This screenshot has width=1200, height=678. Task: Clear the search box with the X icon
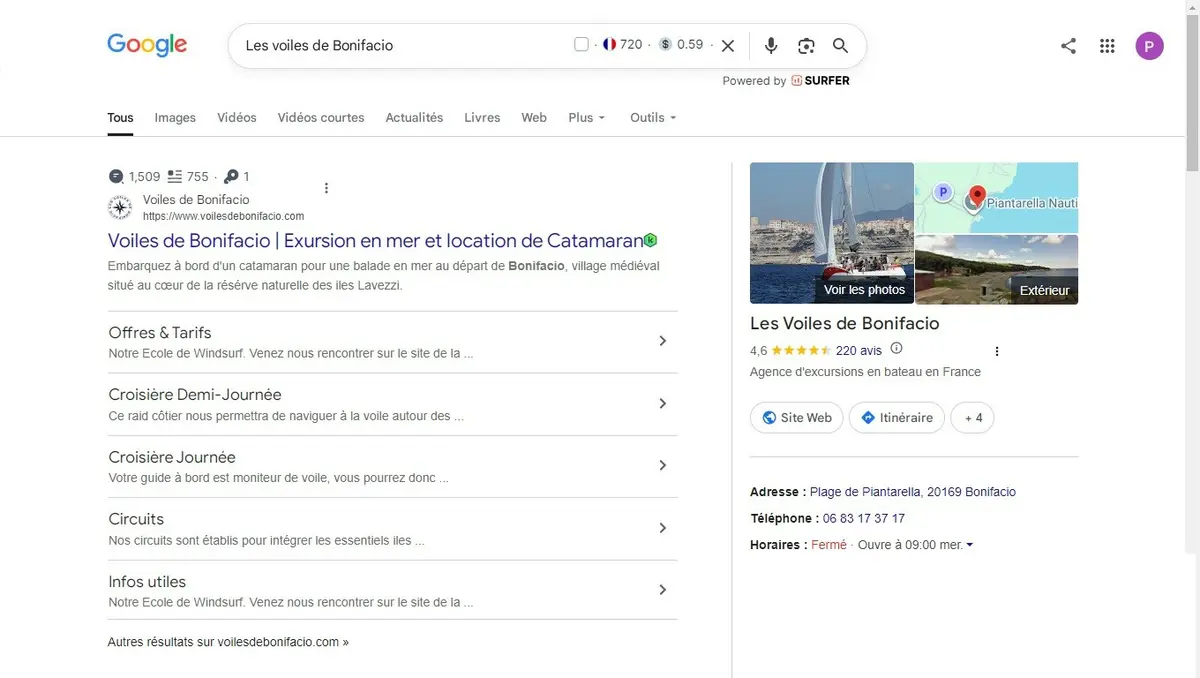tap(728, 45)
